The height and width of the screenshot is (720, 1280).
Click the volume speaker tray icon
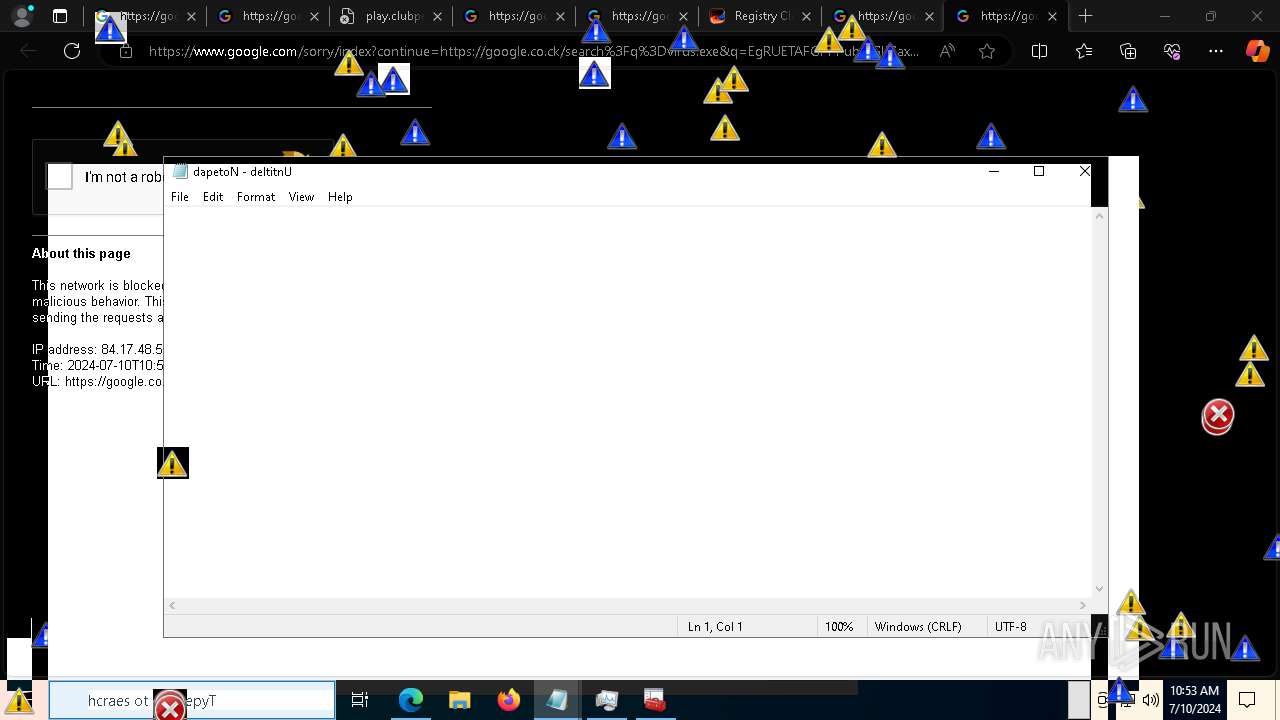[1151, 700]
